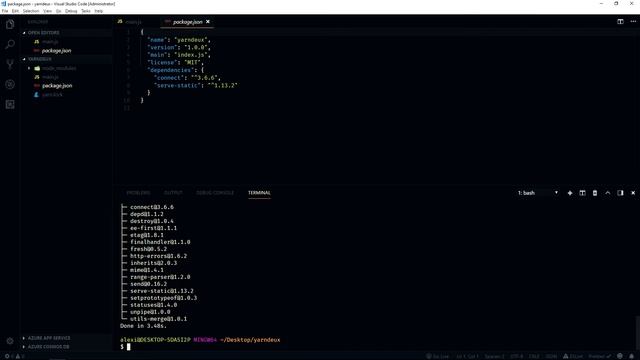
Task: Click the JSON language mode indicator
Action: (x=551, y=356)
